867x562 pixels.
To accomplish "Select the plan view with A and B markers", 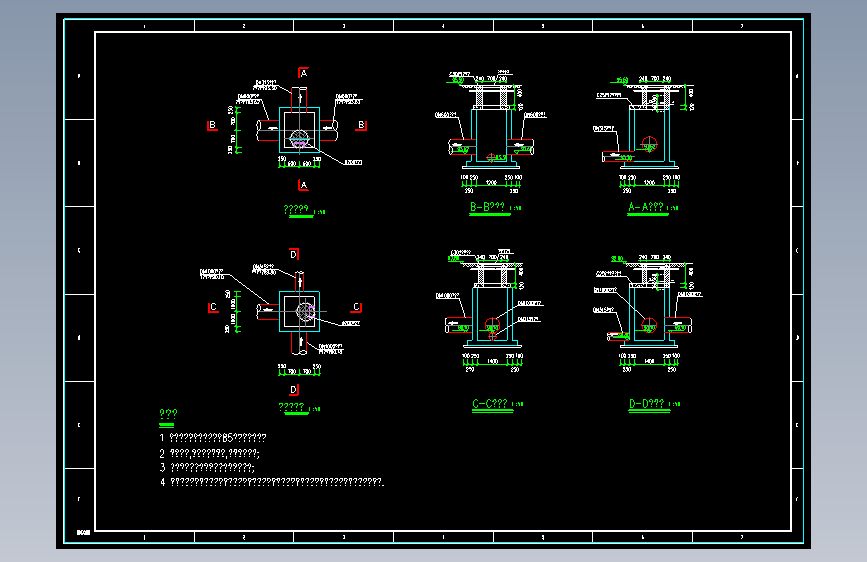I will tap(288, 129).
